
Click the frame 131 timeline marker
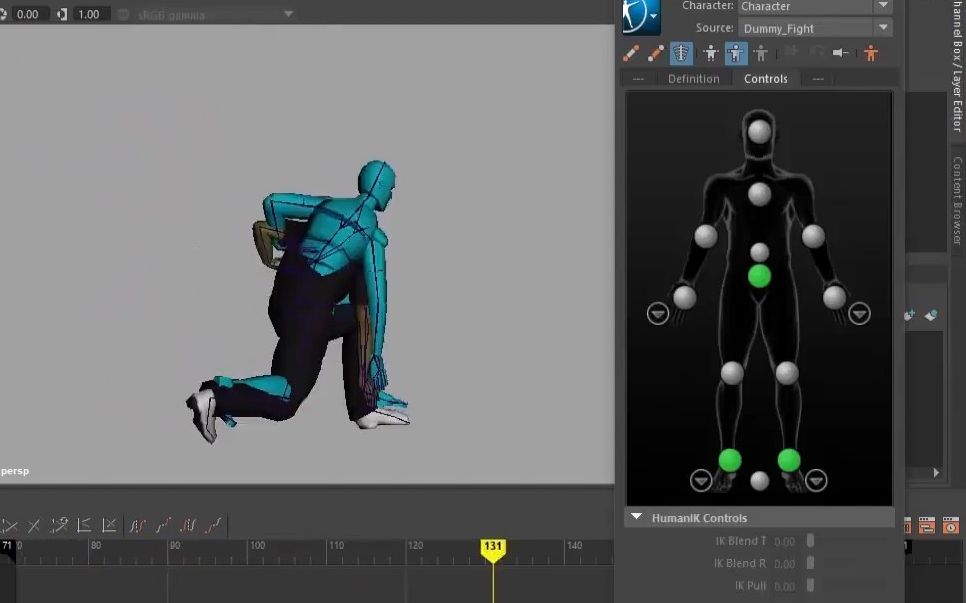(493, 548)
